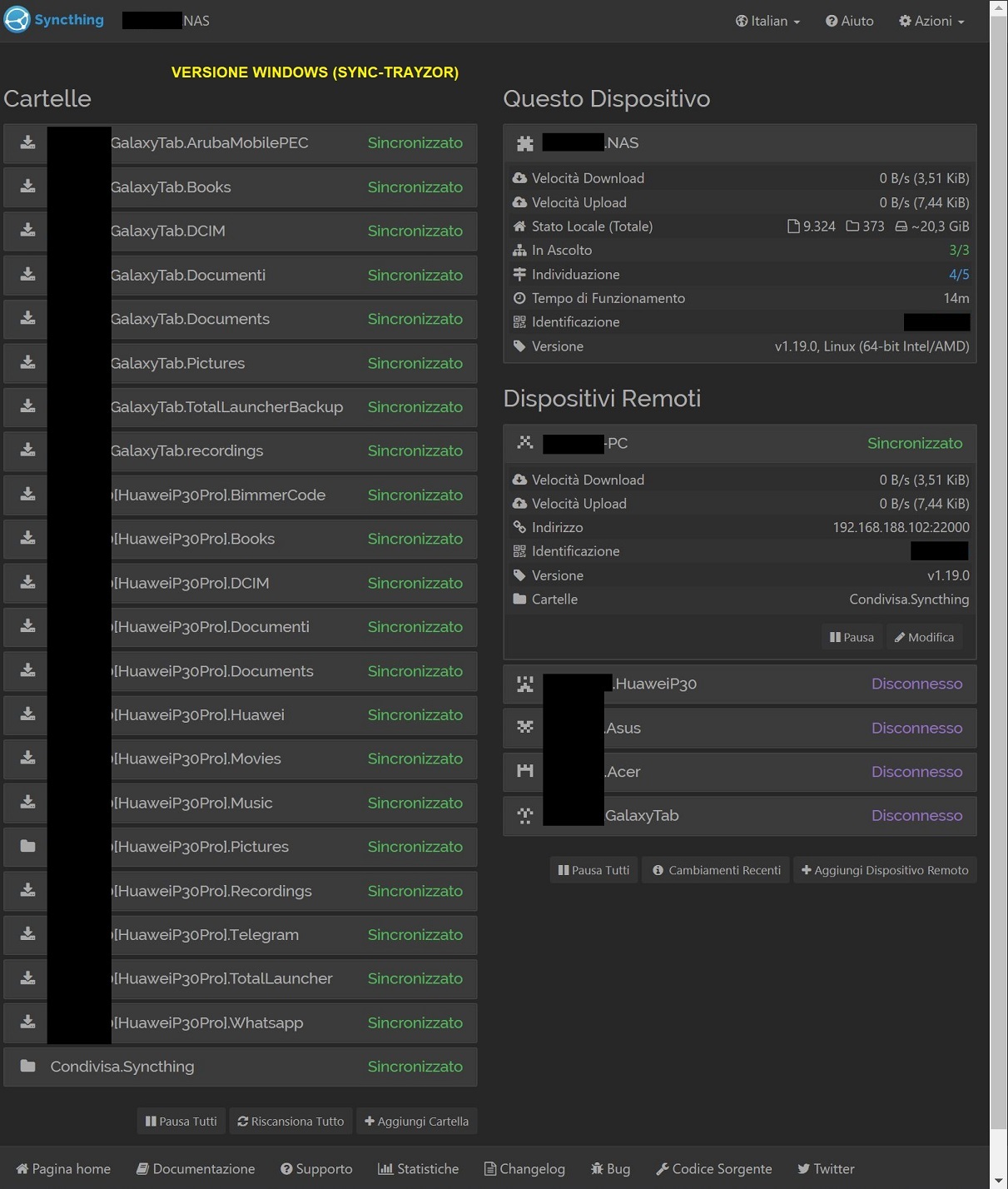Screen dimensions: 1008x1189
Task: Click the ~20,3 GiB local state value
Action: coord(932,226)
